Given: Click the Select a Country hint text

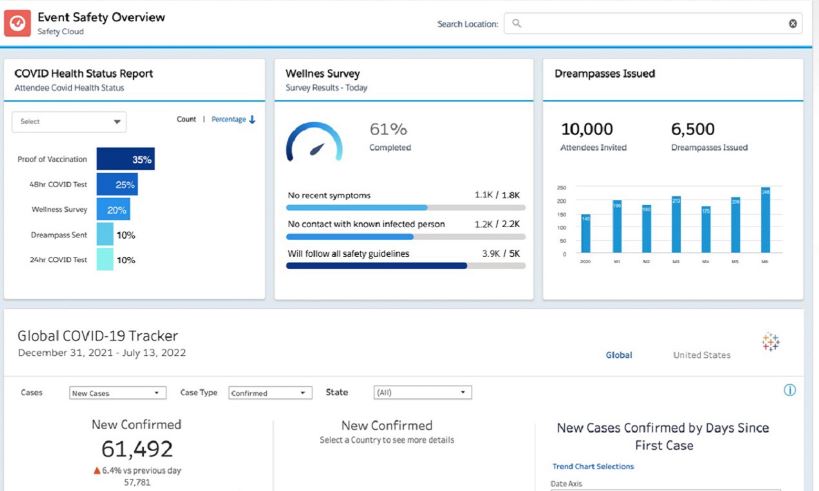Looking at the screenshot, I should (x=387, y=440).
